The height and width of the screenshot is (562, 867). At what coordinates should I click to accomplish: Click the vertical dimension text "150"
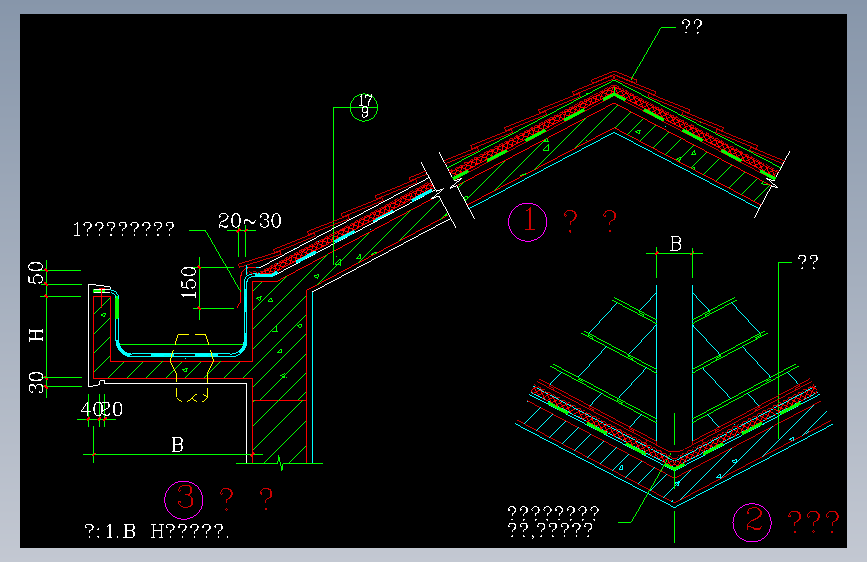189,282
